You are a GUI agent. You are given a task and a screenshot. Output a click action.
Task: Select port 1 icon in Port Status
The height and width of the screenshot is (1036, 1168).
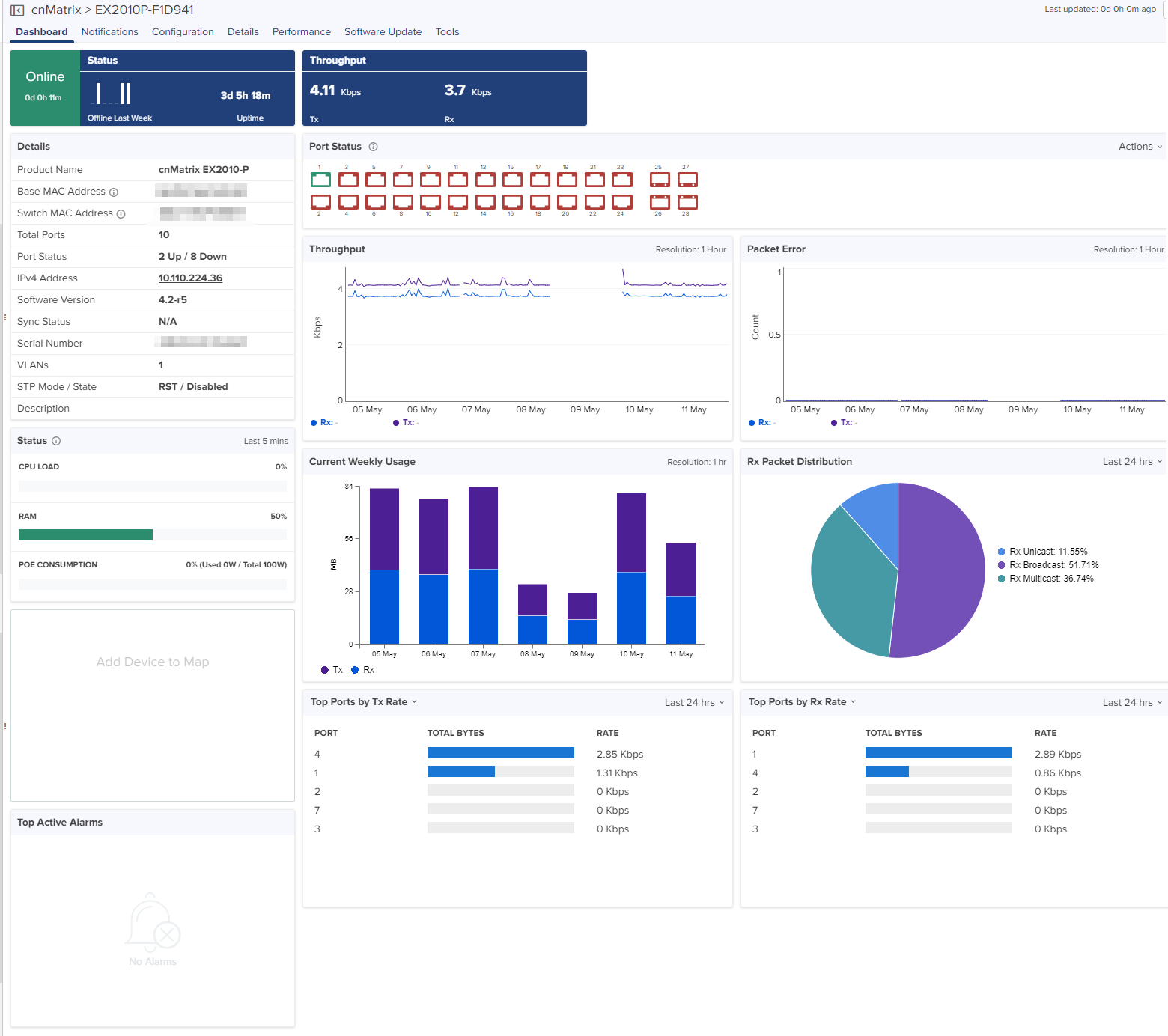(320, 180)
